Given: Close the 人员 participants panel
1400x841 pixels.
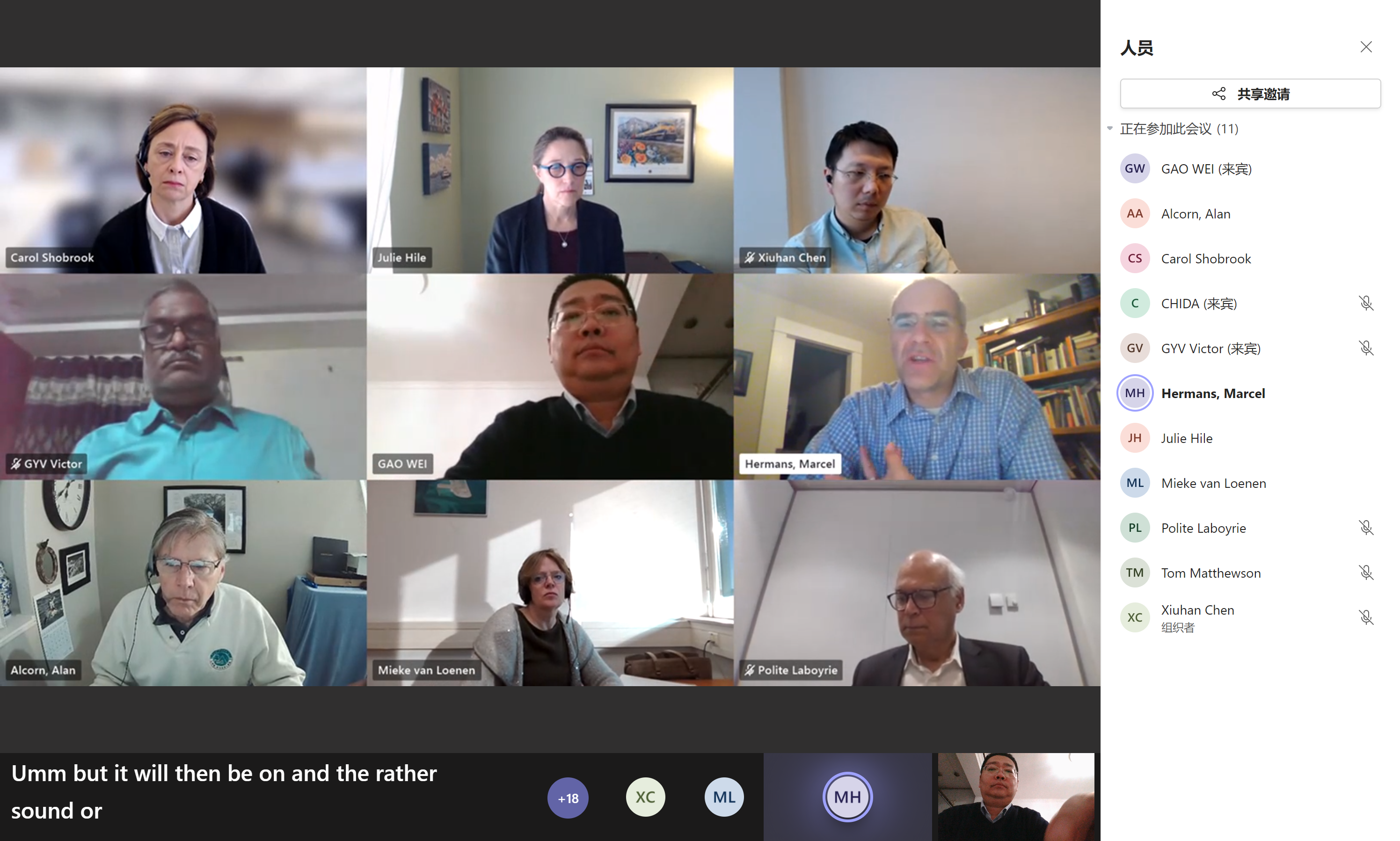Looking at the screenshot, I should click(x=1366, y=47).
